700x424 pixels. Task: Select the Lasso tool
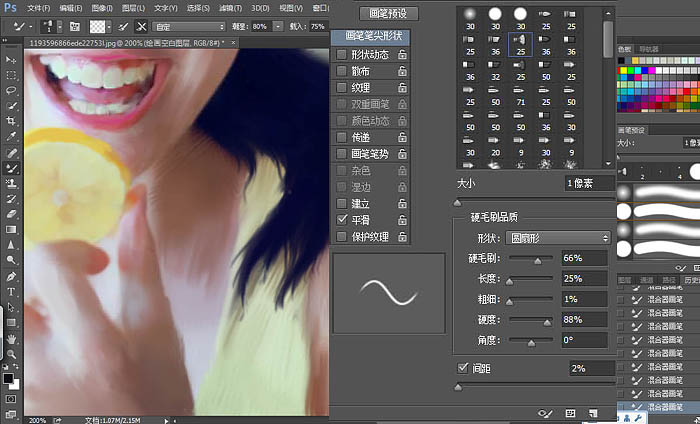click(11, 90)
